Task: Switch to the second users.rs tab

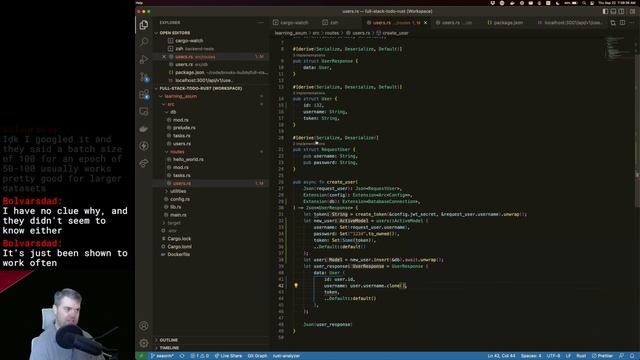Action: pyautogui.click(x=456, y=23)
